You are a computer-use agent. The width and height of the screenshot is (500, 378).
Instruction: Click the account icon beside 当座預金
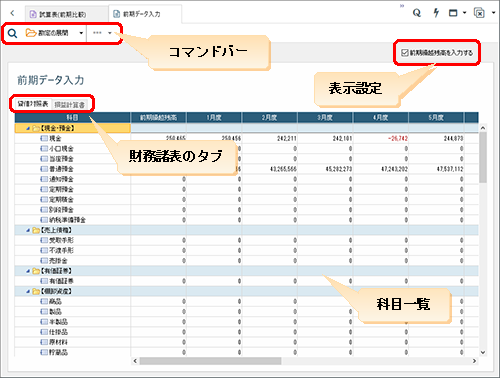point(44,159)
